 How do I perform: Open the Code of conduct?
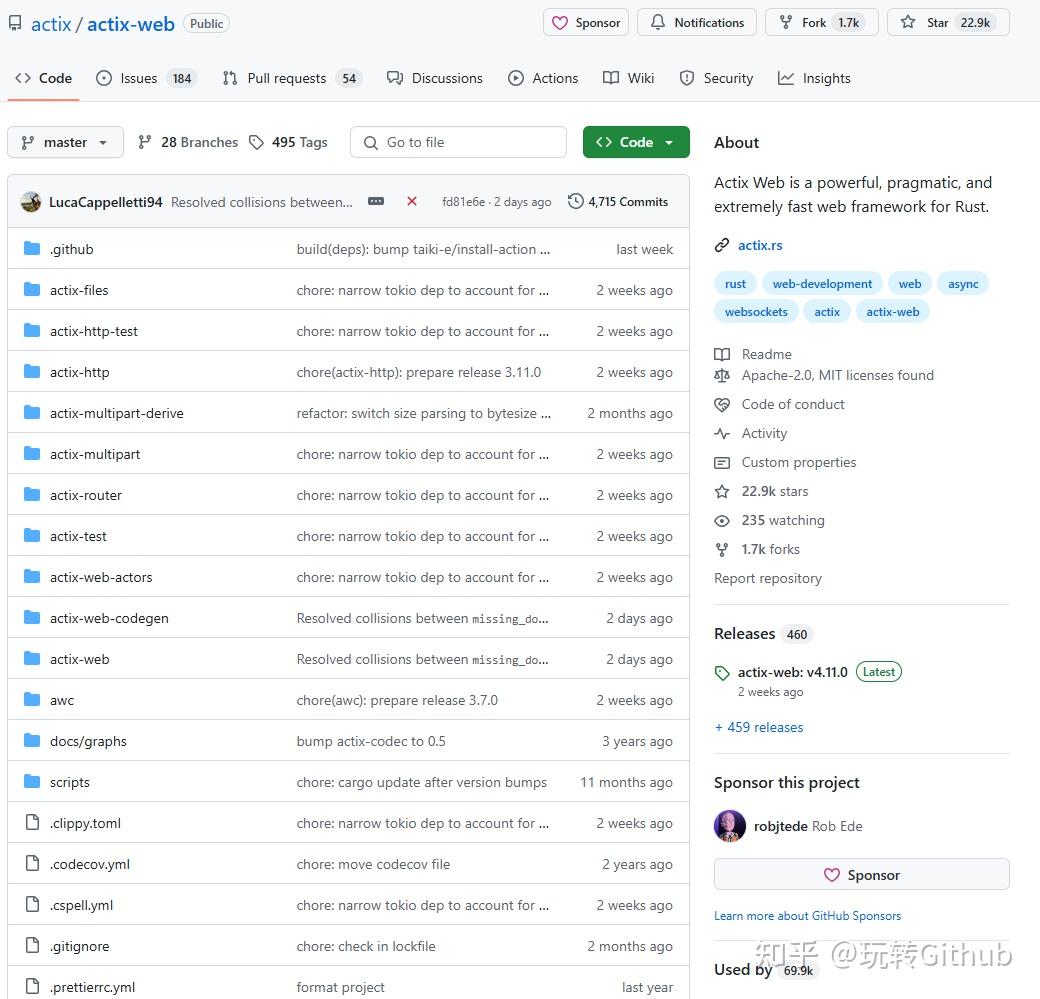(793, 404)
